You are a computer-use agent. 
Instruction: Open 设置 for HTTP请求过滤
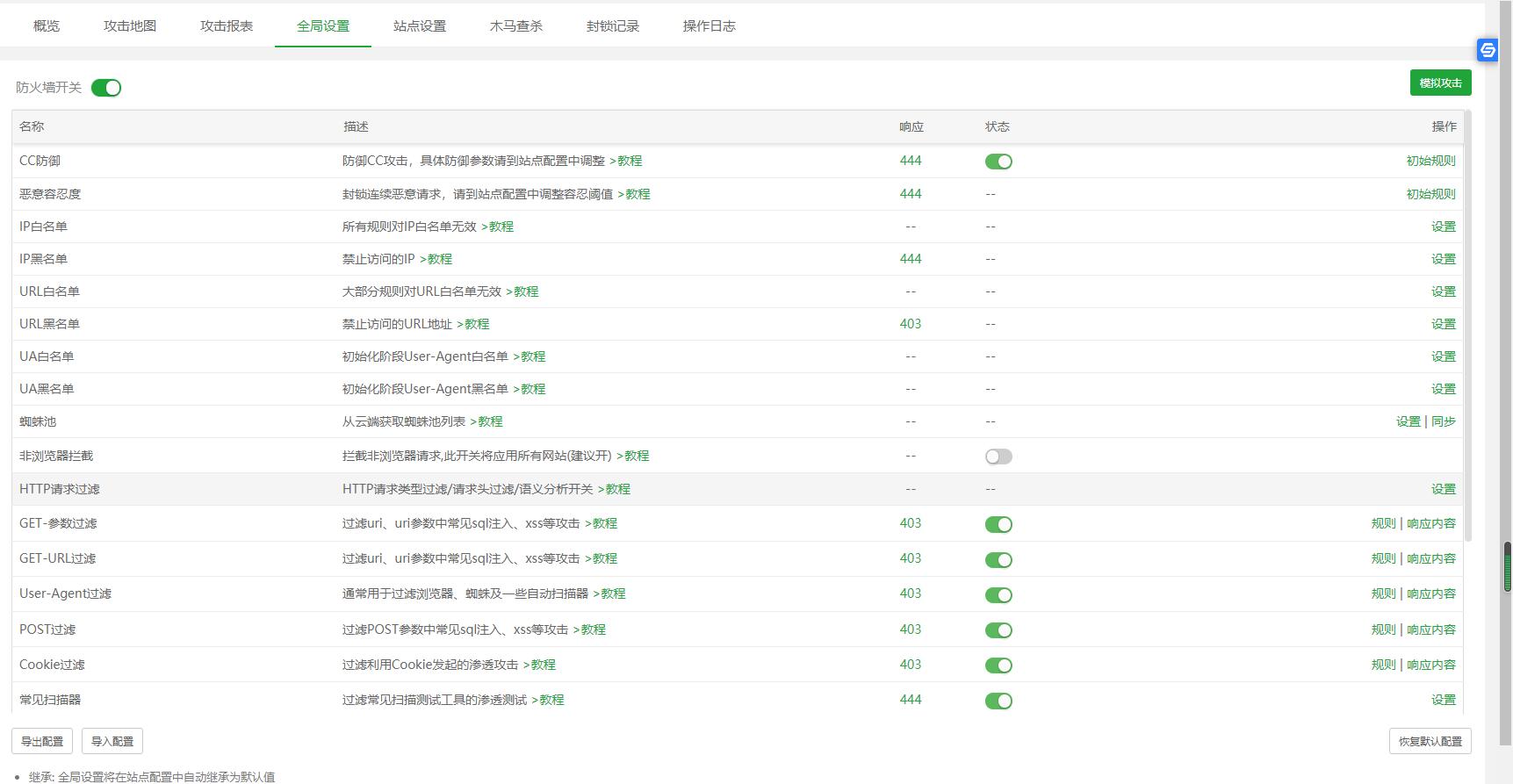coord(1443,489)
